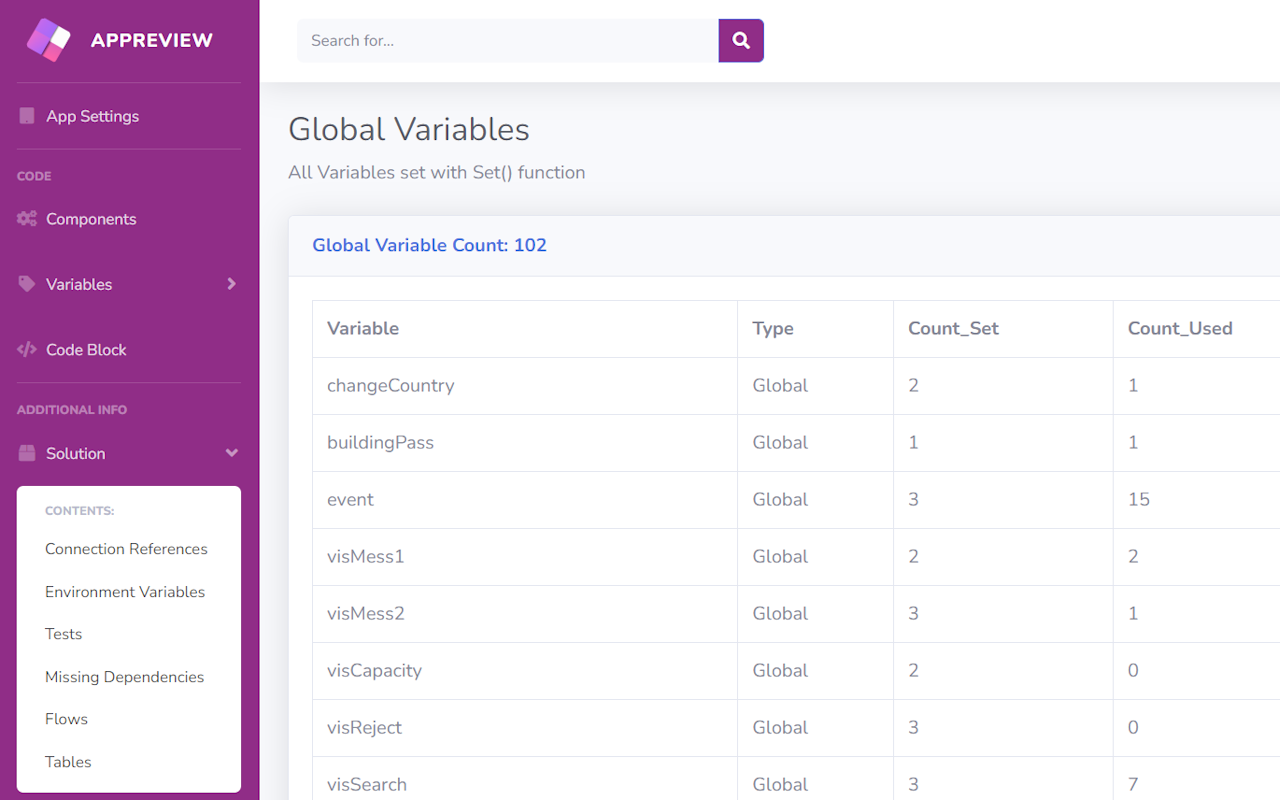Select the changeCountry variable cell

point(525,386)
